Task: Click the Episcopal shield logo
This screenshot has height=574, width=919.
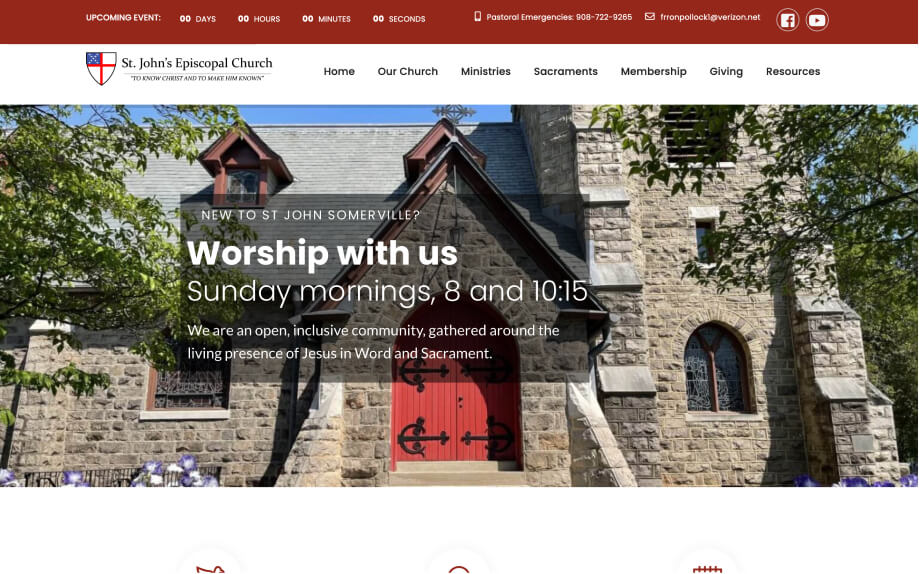Action: tap(101, 69)
